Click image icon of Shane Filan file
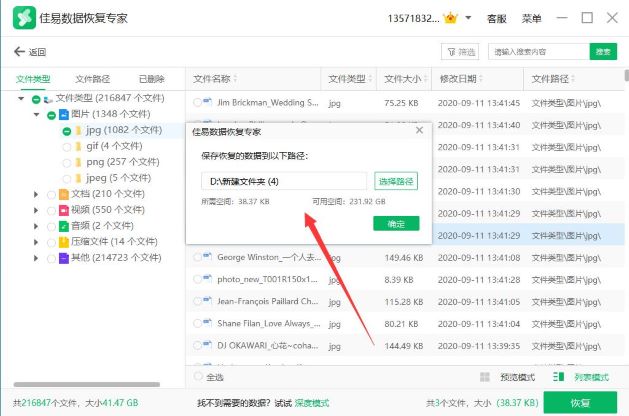This screenshot has width=629, height=416. coord(207,322)
